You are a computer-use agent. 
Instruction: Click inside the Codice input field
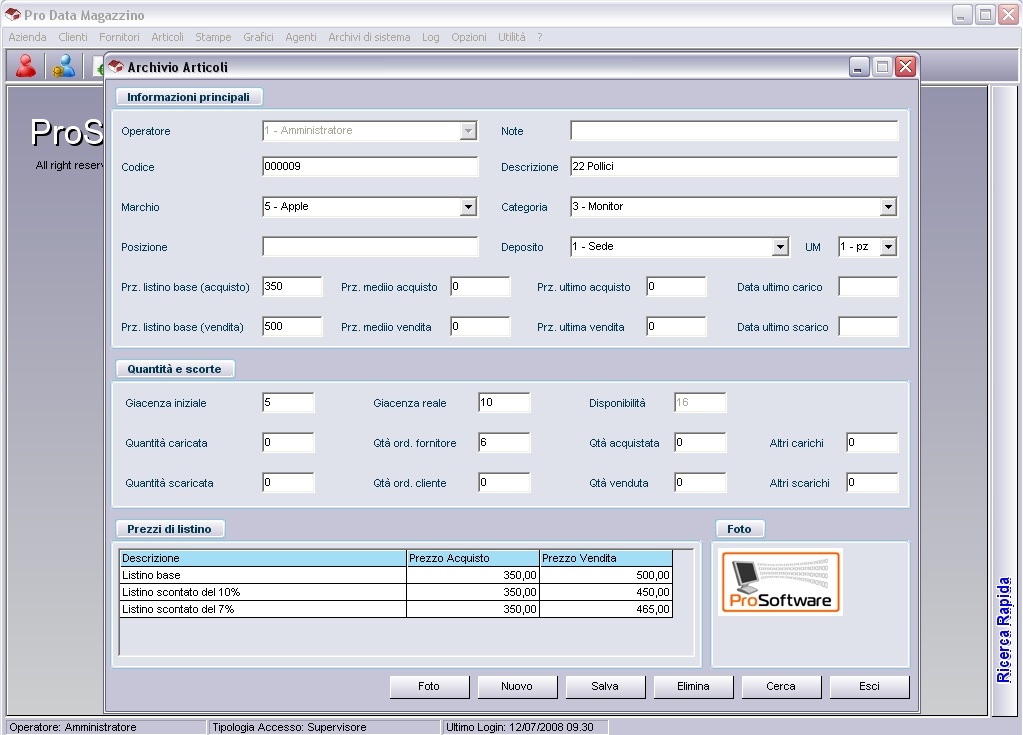370,167
